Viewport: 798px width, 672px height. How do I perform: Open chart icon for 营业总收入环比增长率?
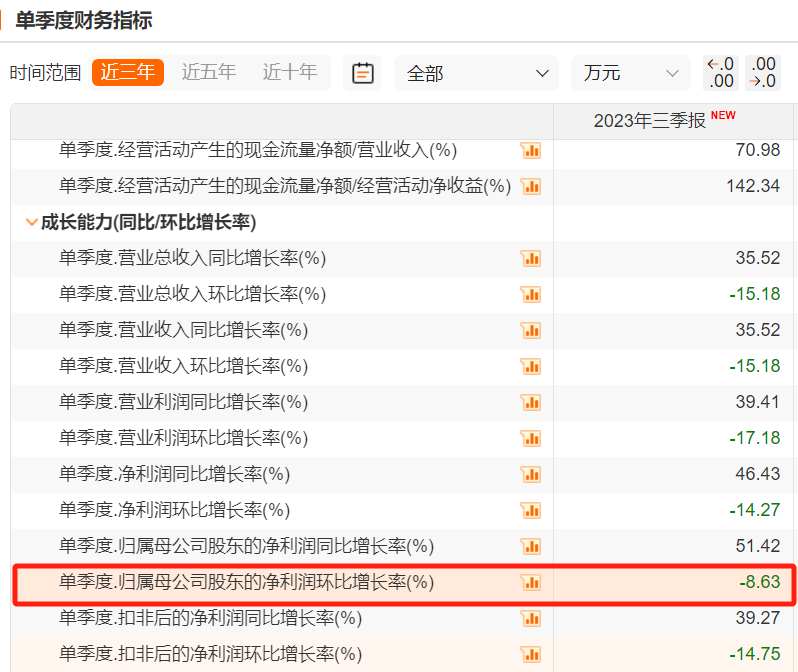point(531,294)
